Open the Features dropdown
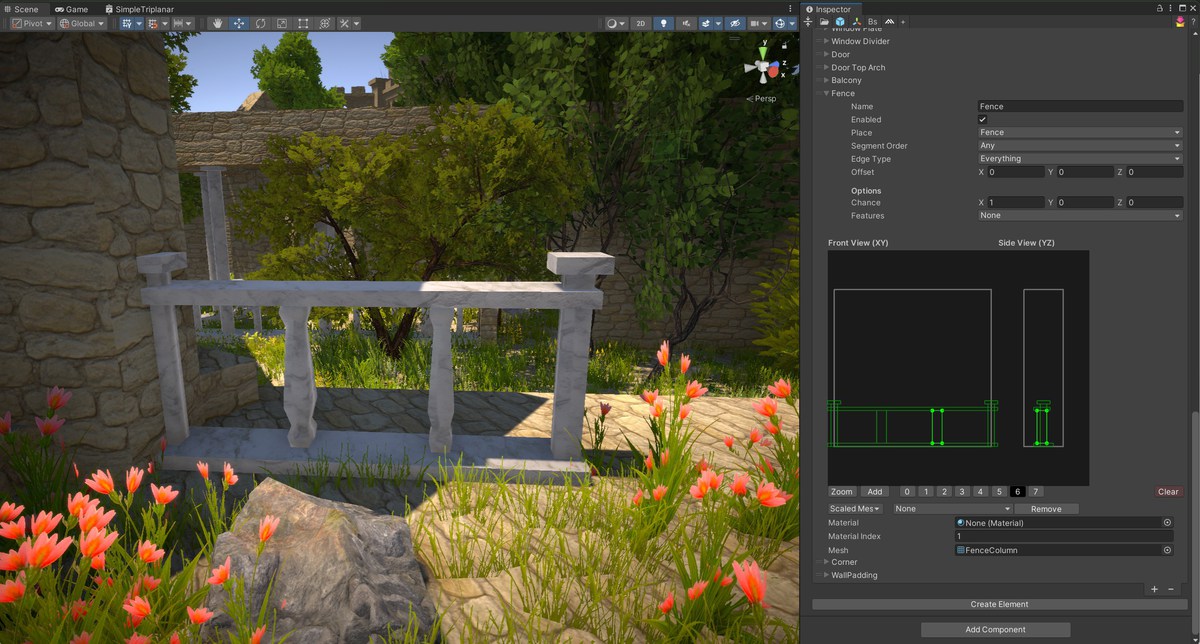Viewport: 1200px width, 644px height. 1080,216
